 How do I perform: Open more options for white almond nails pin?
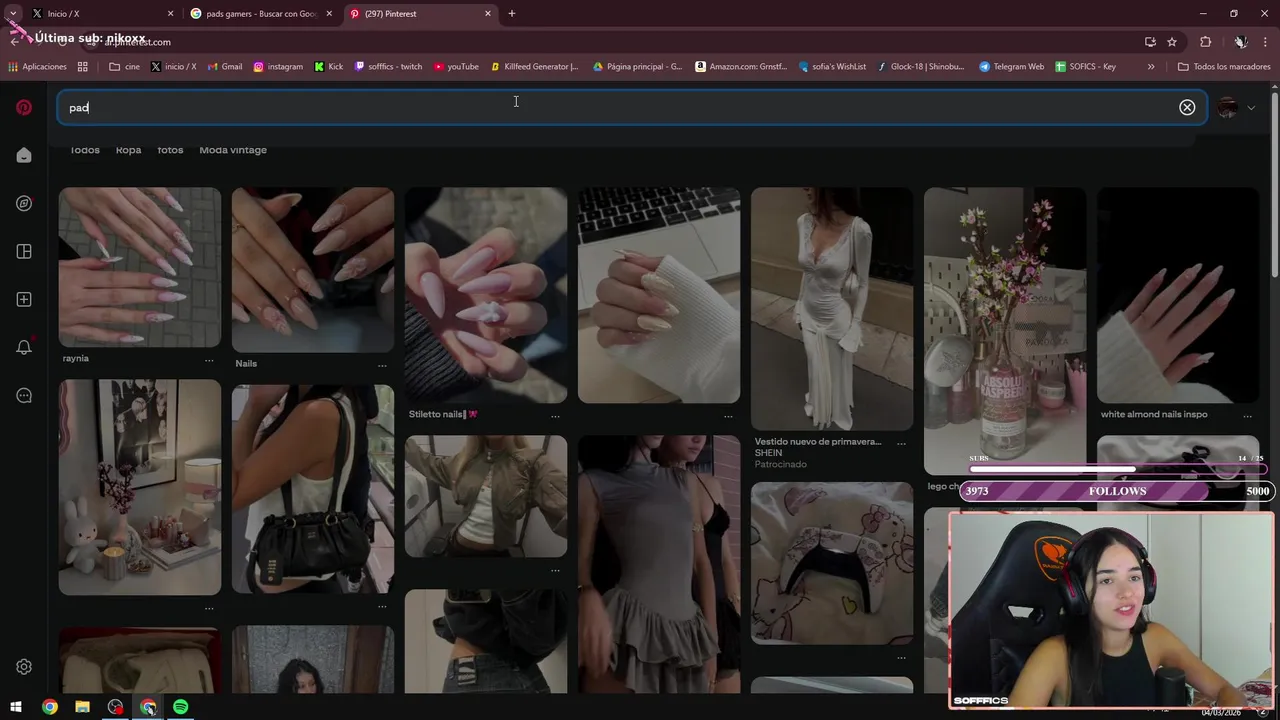pyautogui.click(x=1247, y=415)
